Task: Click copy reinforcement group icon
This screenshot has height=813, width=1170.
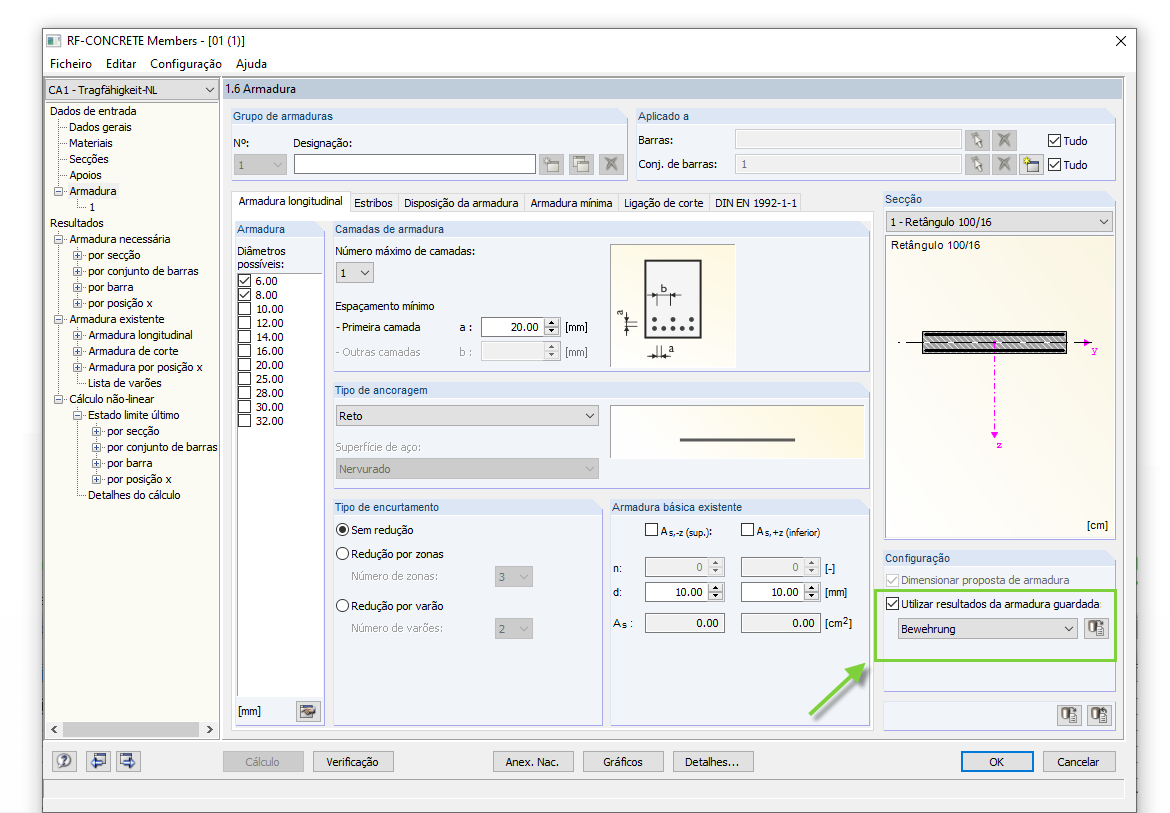Action: (x=581, y=164)
